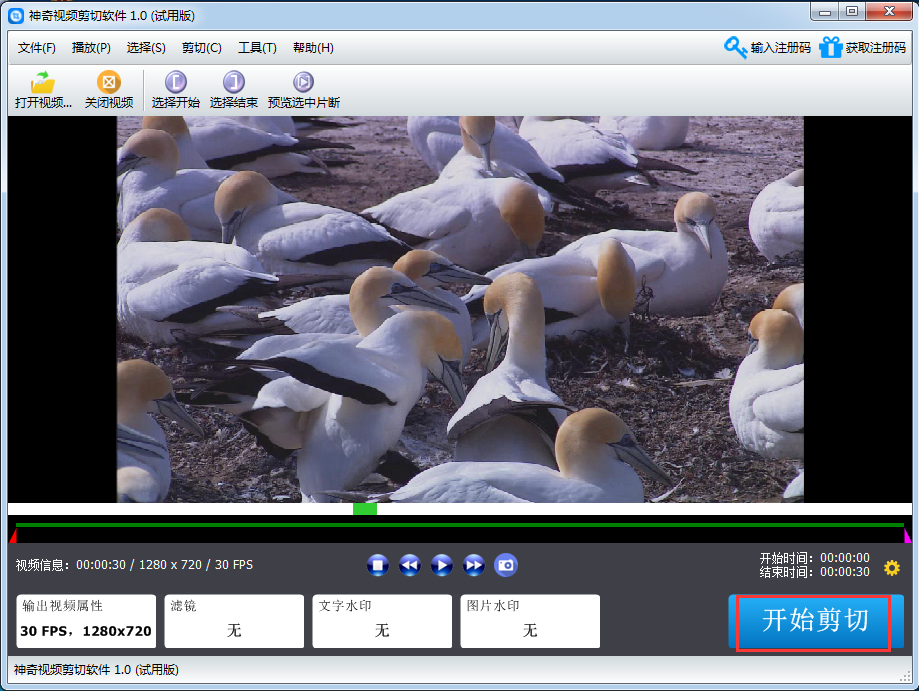Open the Tools (工具) menu

257,48
